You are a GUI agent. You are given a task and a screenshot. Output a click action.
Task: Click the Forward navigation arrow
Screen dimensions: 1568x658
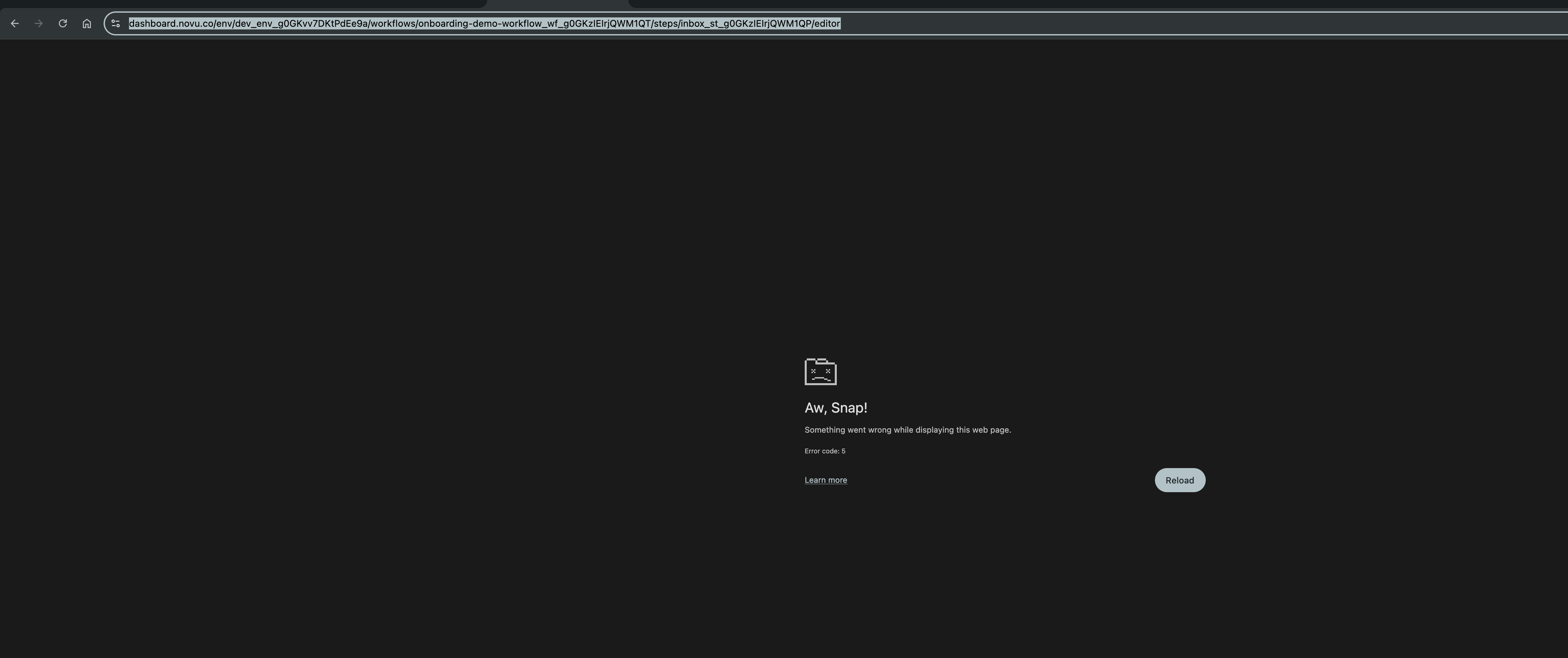[38, 24]
